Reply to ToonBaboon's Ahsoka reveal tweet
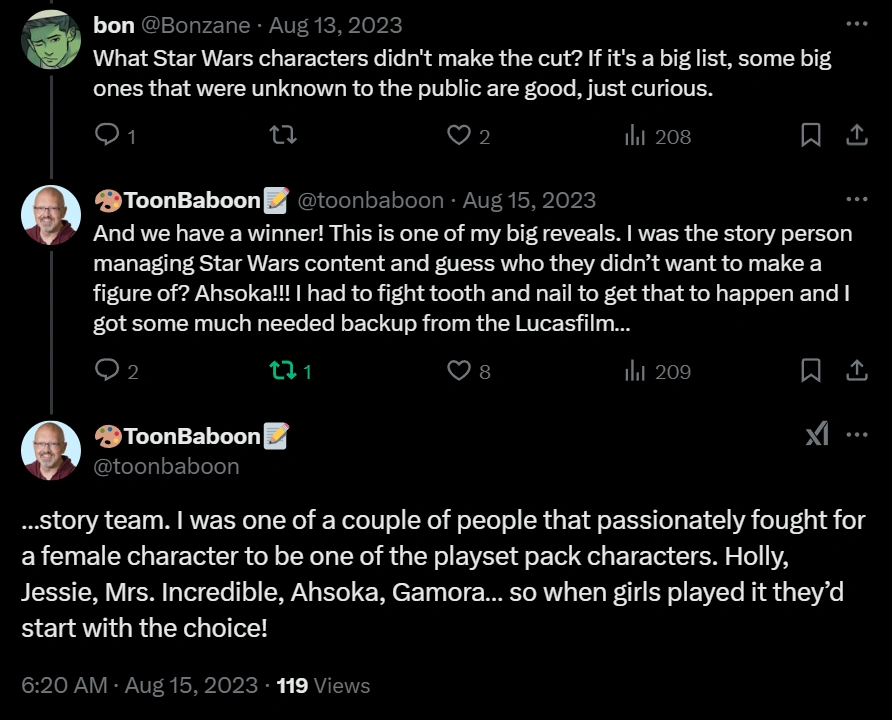The width and height of the screenshot is (892, 720). [107, 371]
